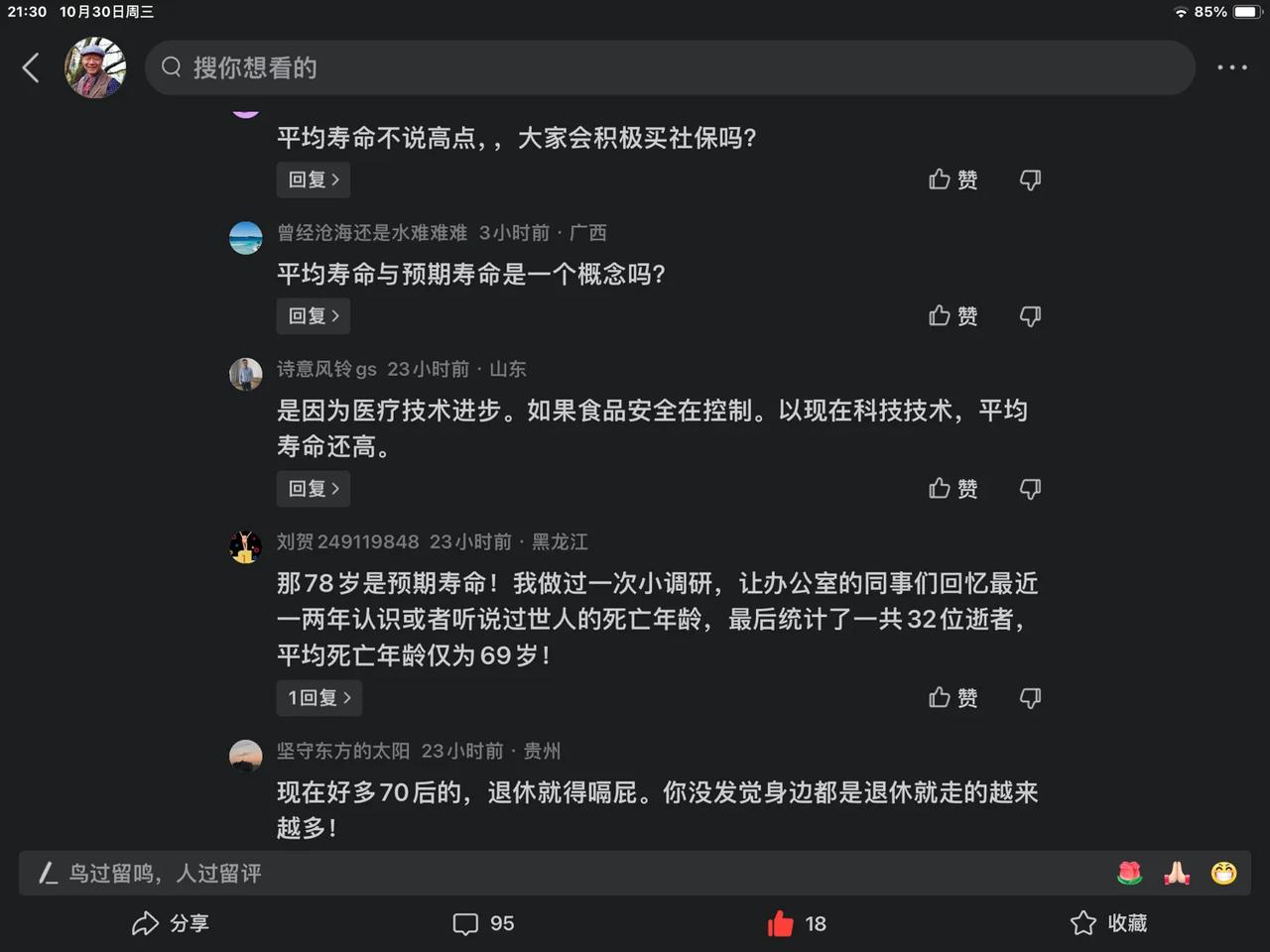Insert the praying hands emoji
Viewport: 1270px width, 952px height.
pos(1177,873)
